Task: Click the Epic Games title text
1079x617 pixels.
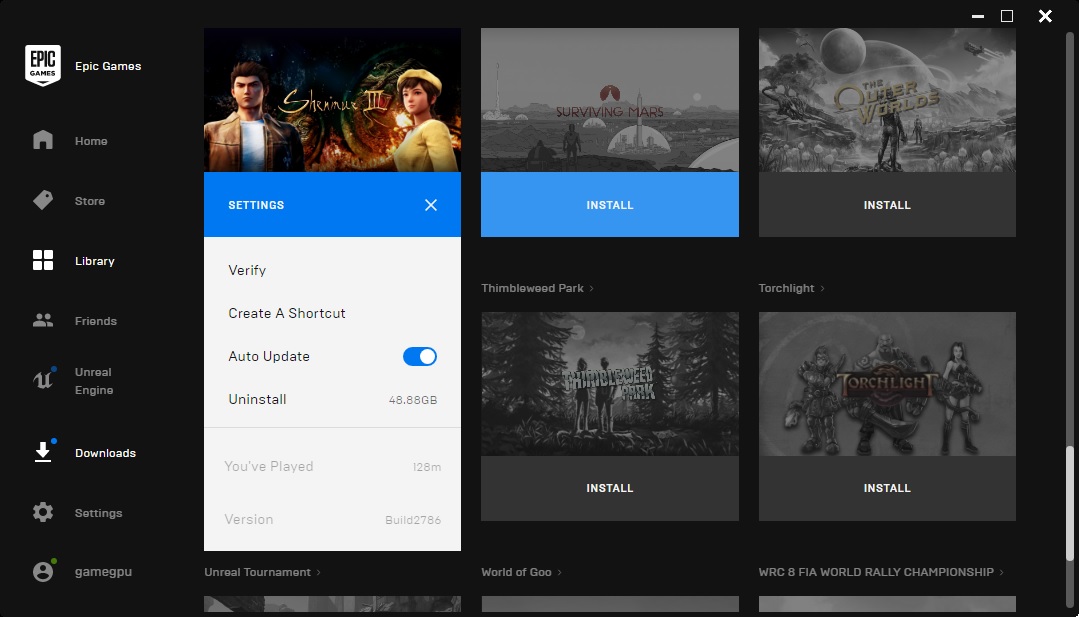Action: point(108,66)
